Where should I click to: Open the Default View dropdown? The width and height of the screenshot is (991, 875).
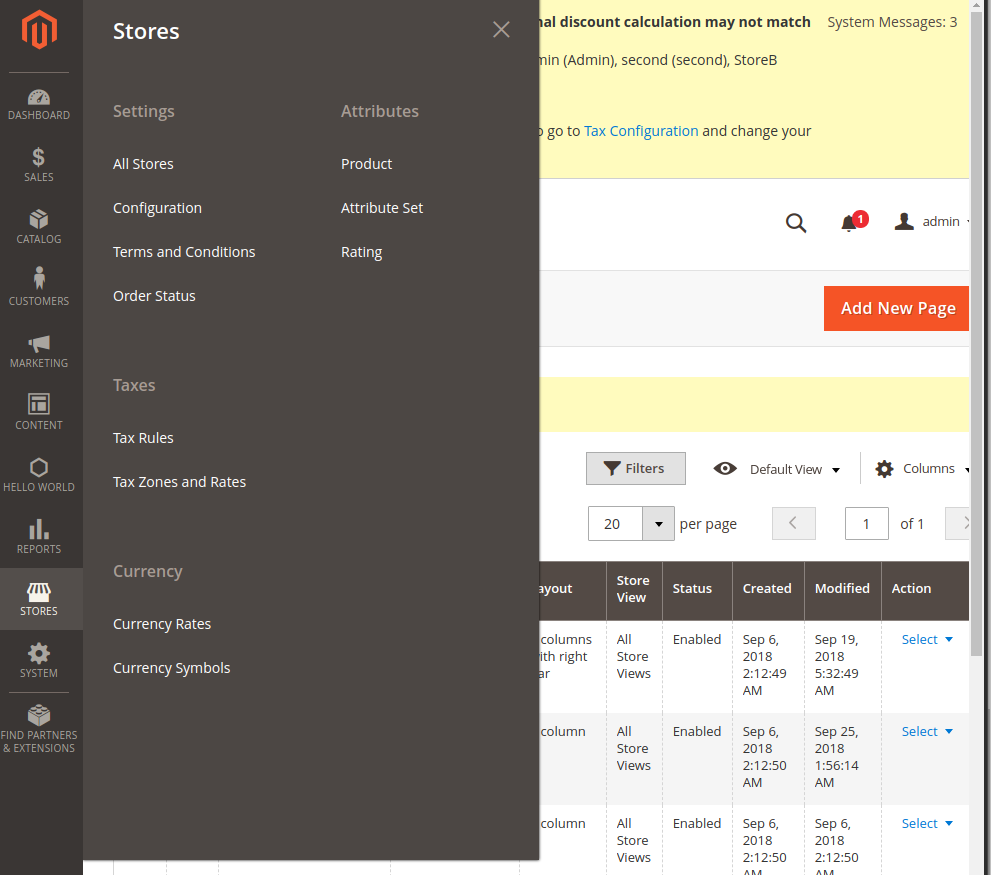point(787,468)
